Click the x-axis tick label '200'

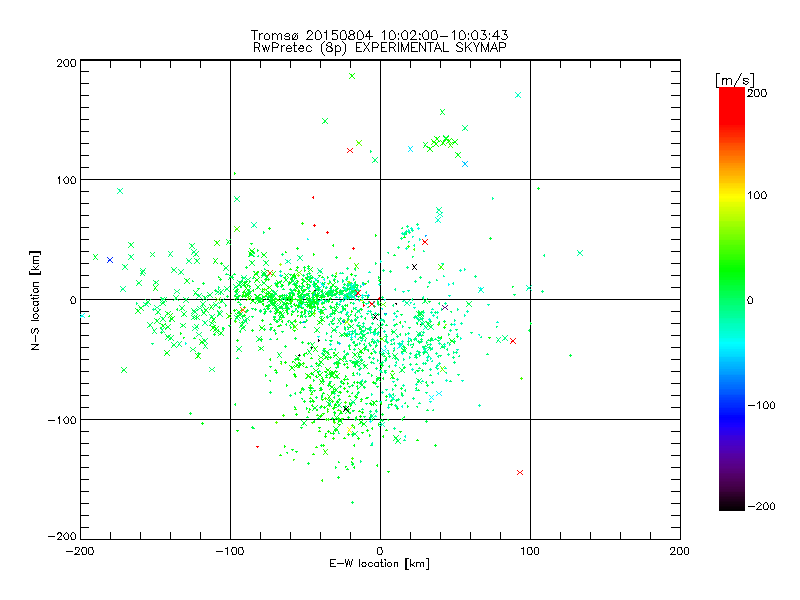tap(679, 551)
